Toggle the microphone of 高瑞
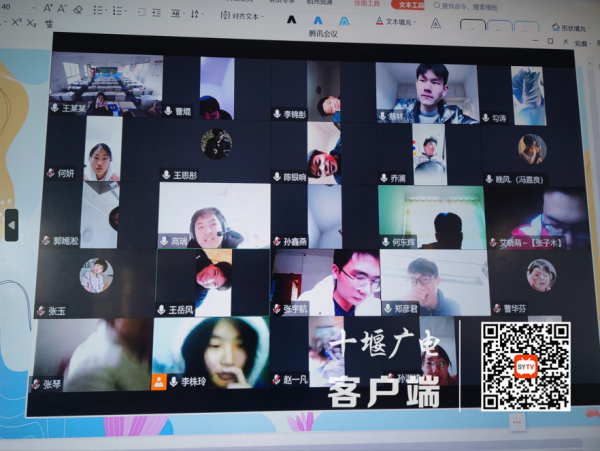 coord(164,241)
